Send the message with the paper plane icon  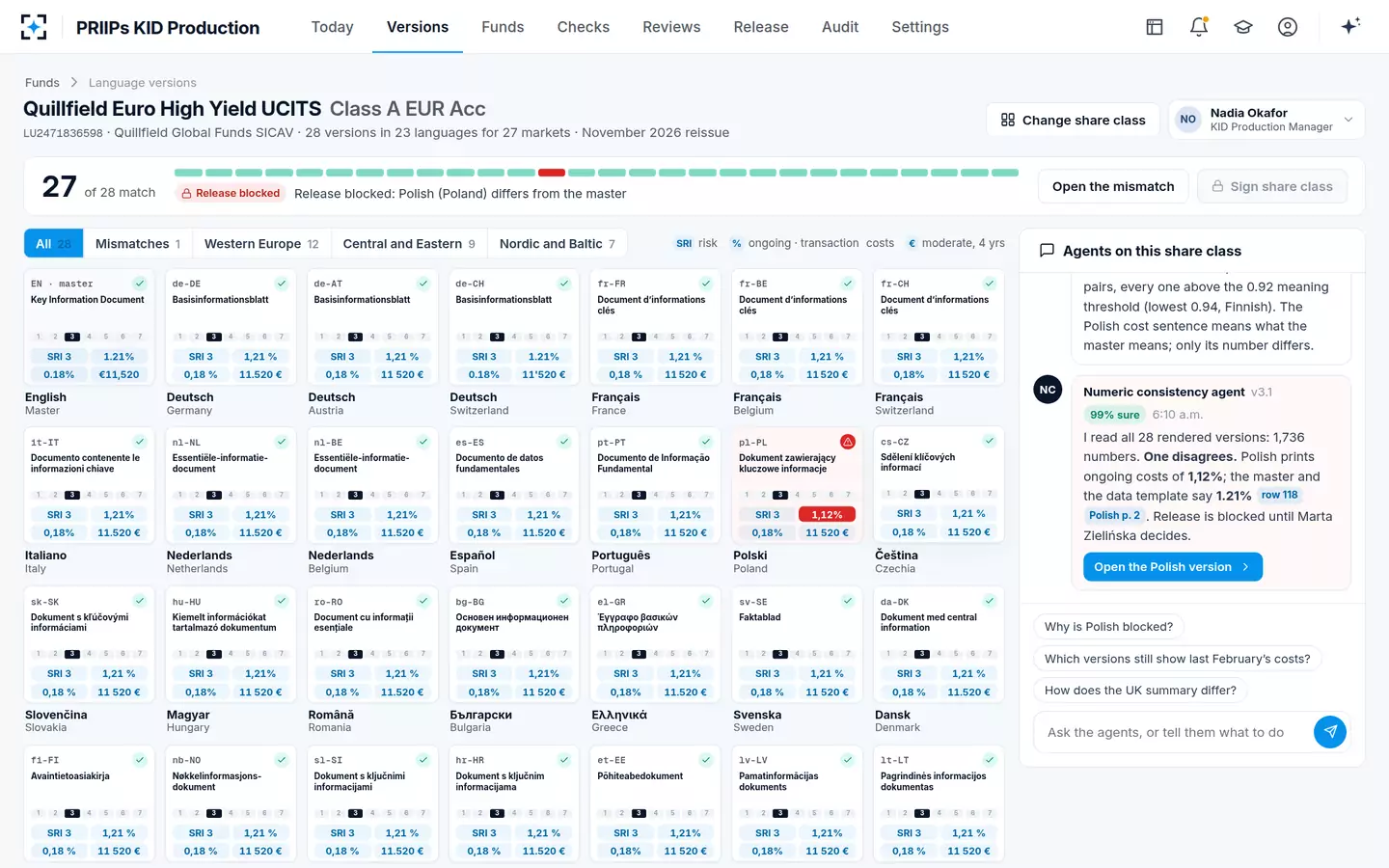(1330, 732)
